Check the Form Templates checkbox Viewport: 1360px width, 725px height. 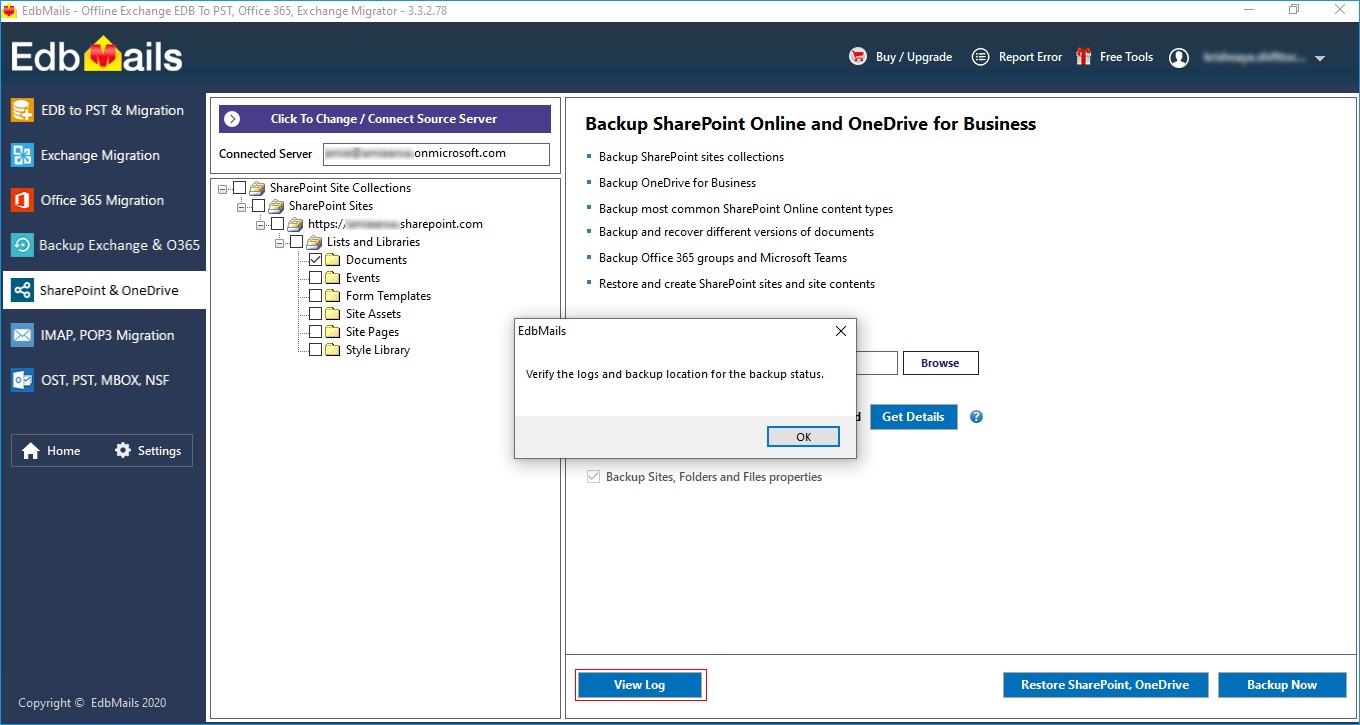pos(315,296)
